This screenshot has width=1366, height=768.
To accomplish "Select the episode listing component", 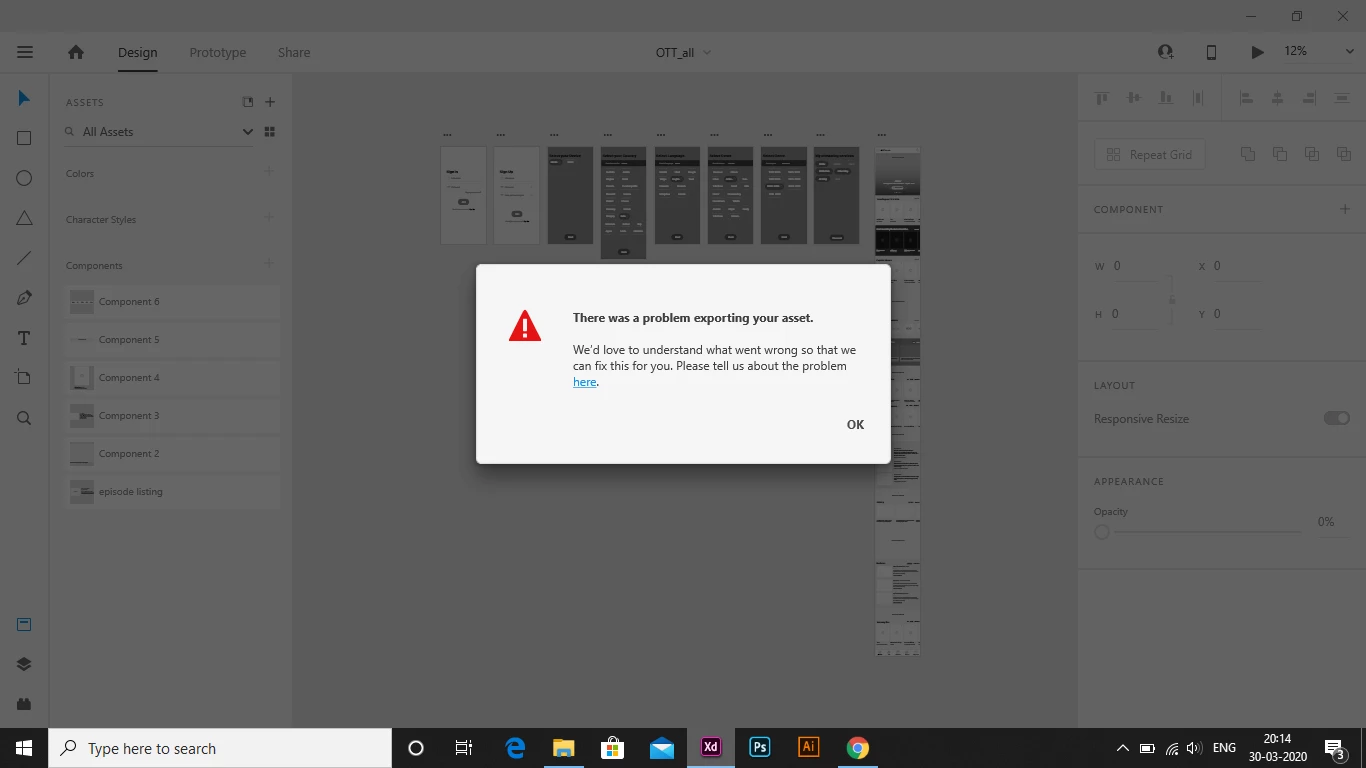I will pos(172,492).
